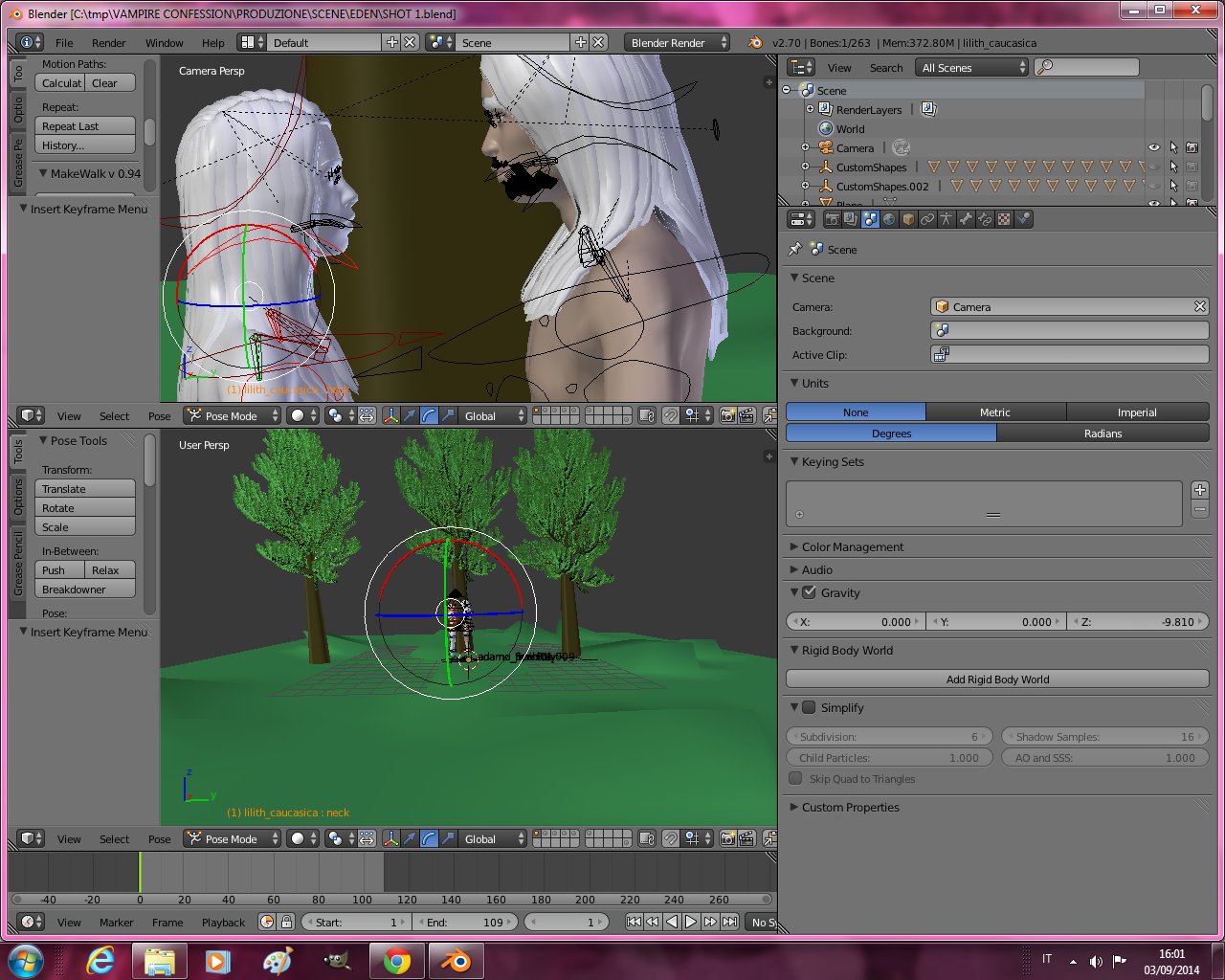This screenshot has height=980, width=1225.
Task: Expand the Camera object in outliner tree
Action: pos(805,147)
